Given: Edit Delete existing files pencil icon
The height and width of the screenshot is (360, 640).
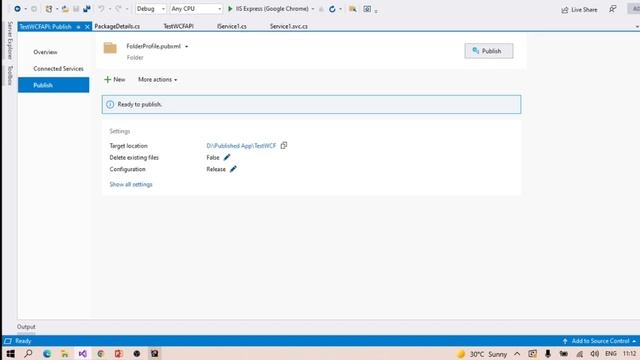Looking at the screenshot, I should pos(227,157).
